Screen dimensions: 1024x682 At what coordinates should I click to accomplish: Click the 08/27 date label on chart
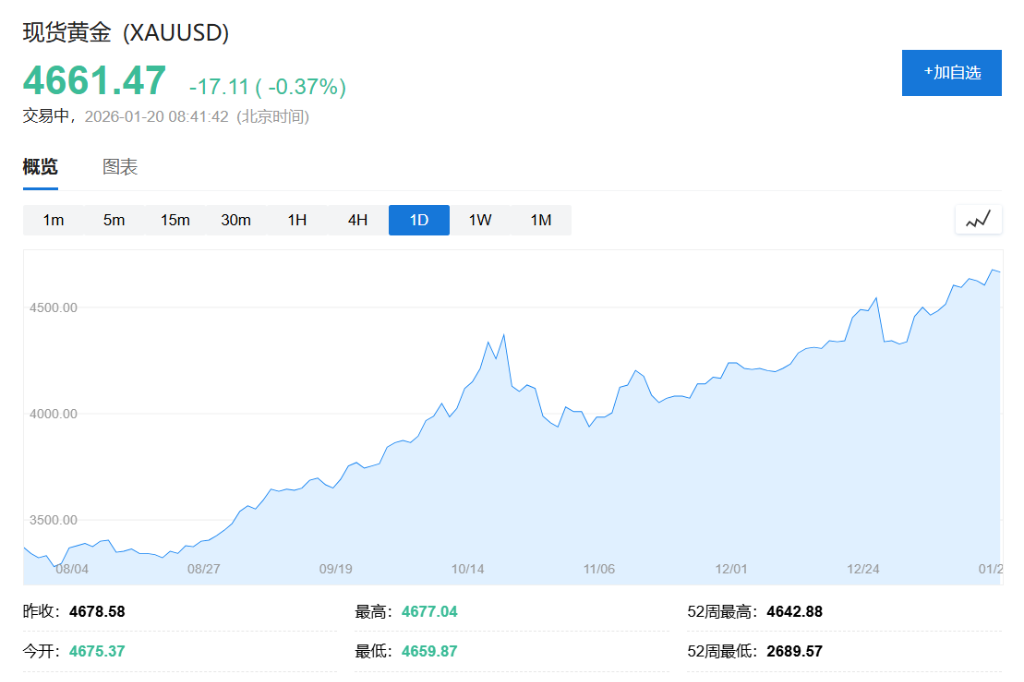click(203, 569)
